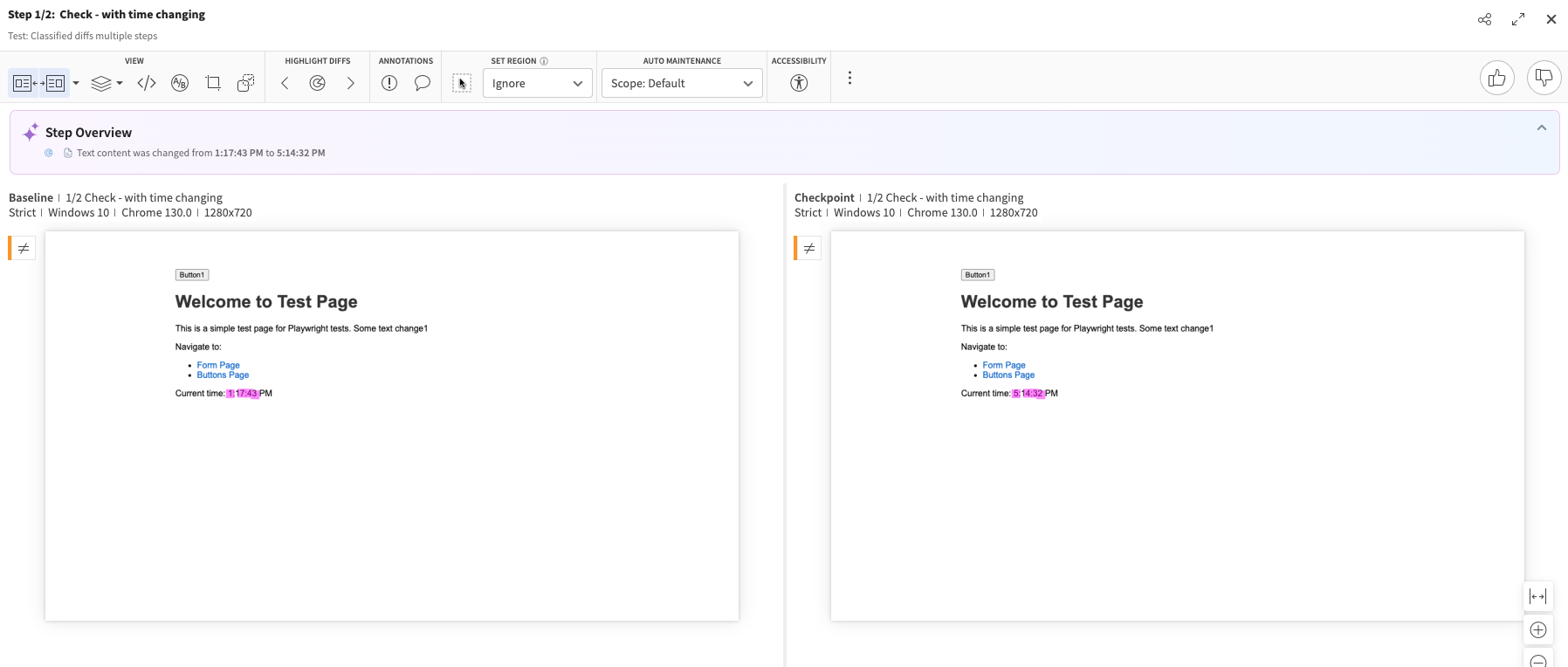Screen dimensions: 1568x667
Task: Click the 'Welcome to Test Page' heading in Checkpoint
Action: tap(1052, 301)
